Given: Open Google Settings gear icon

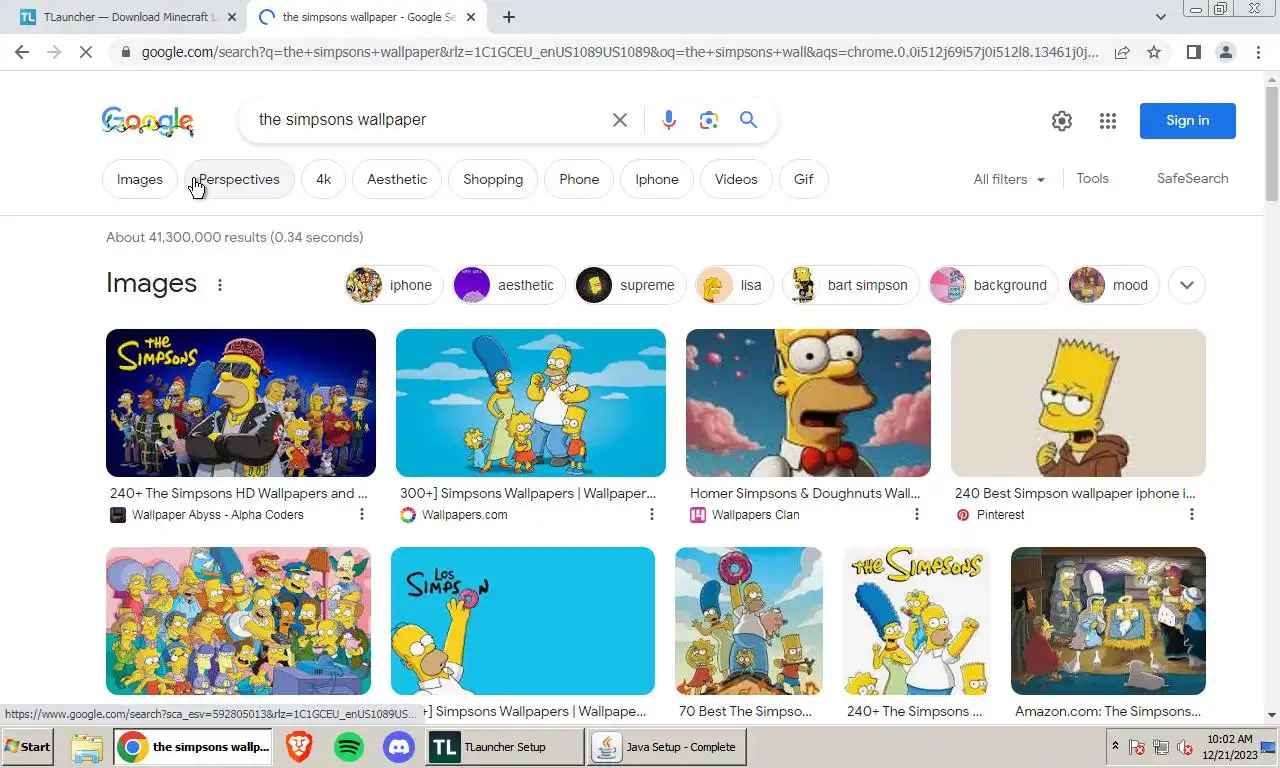Looking at the screenshot, I should click(x=1062, y=121).
